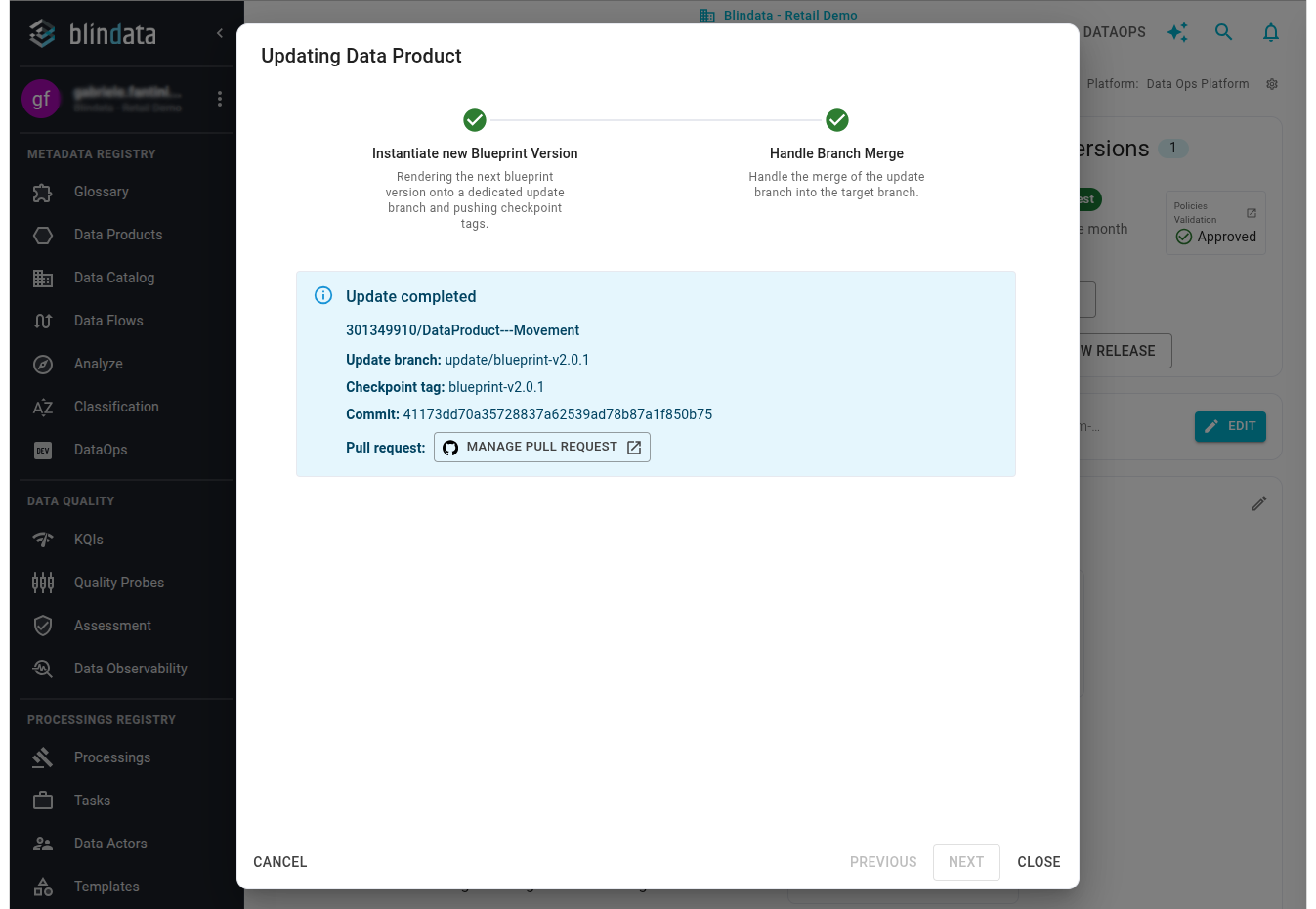Open Policies Validation external link icon

click(x=1252, y=213)
